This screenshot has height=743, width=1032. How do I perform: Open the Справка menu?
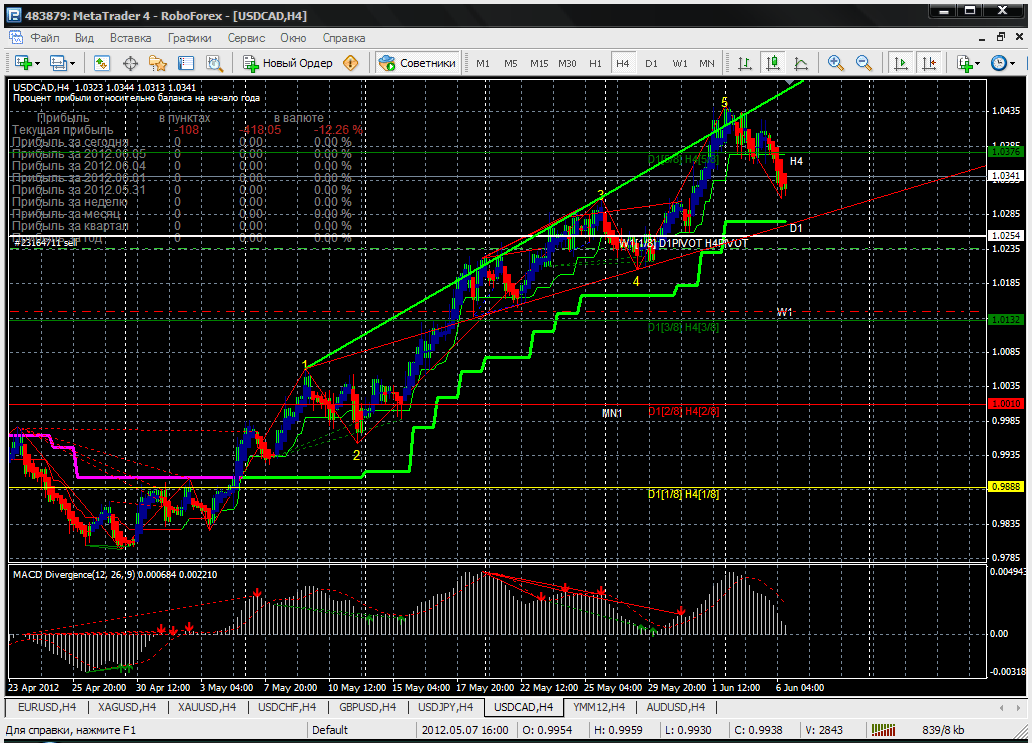pos(344,38)
